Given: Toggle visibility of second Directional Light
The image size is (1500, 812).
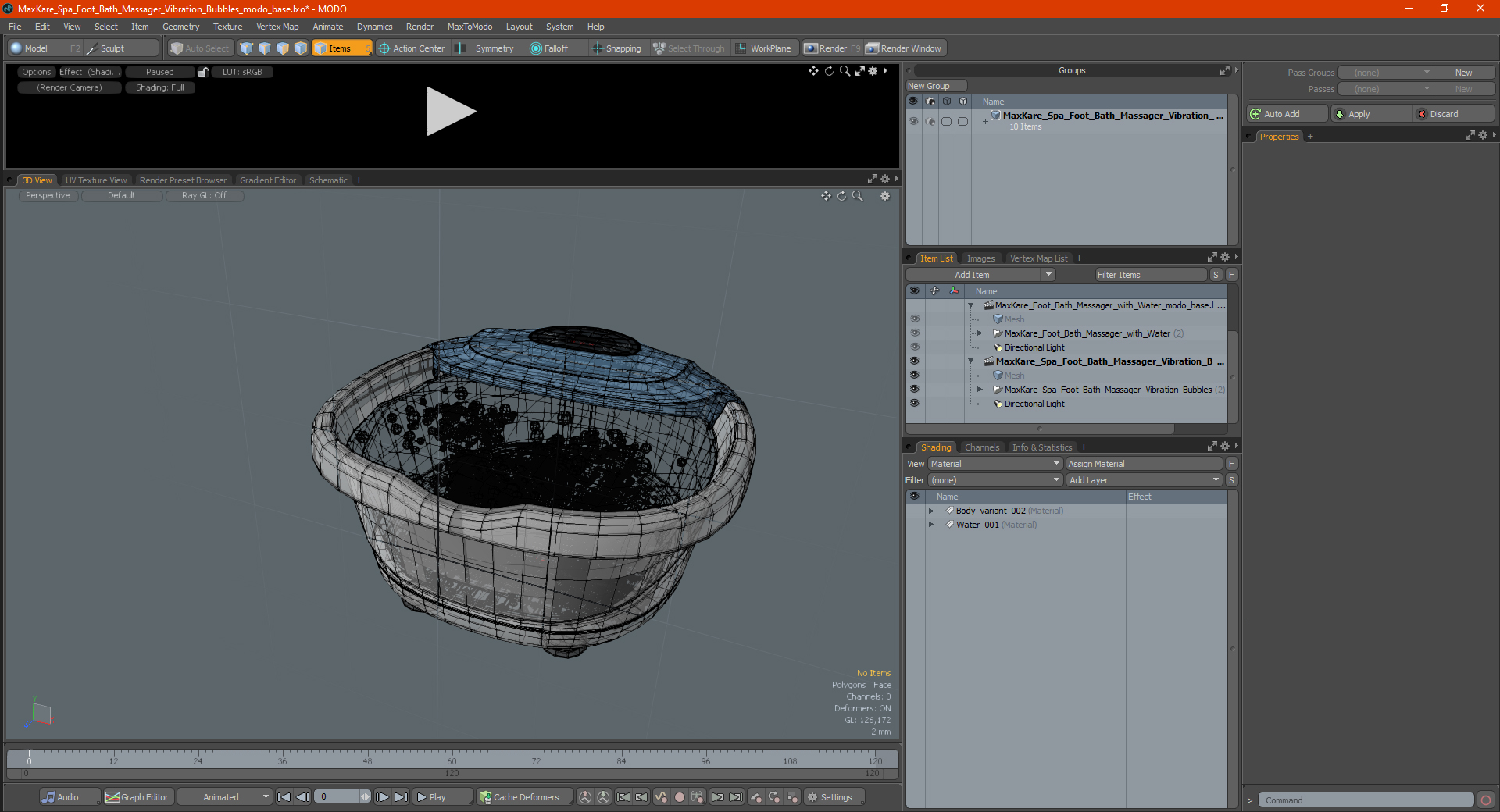Looking at the screenshot, I should 914,404.
